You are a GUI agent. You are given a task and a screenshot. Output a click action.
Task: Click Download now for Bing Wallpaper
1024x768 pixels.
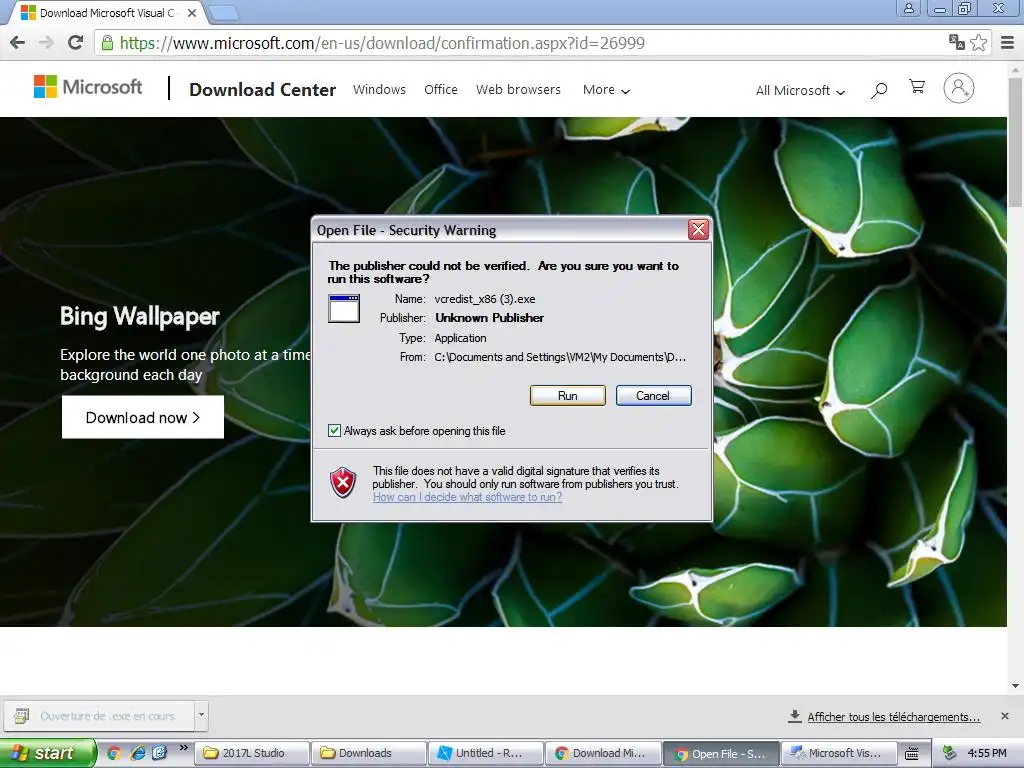coord(142,417)
